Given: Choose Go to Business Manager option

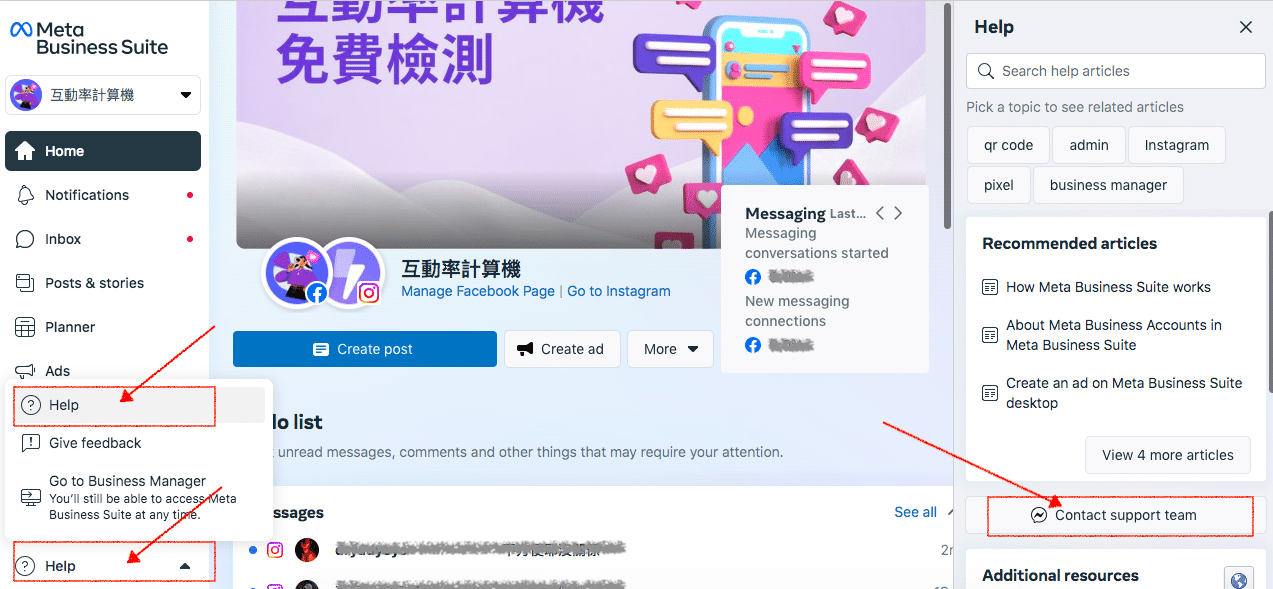Looking at the screenshot, I should 139,497.
